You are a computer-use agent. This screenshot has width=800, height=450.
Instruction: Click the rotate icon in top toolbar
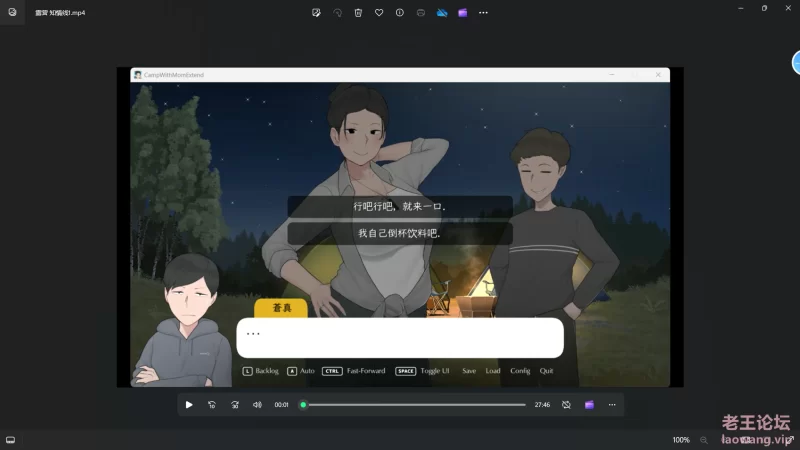coord(337,13)
